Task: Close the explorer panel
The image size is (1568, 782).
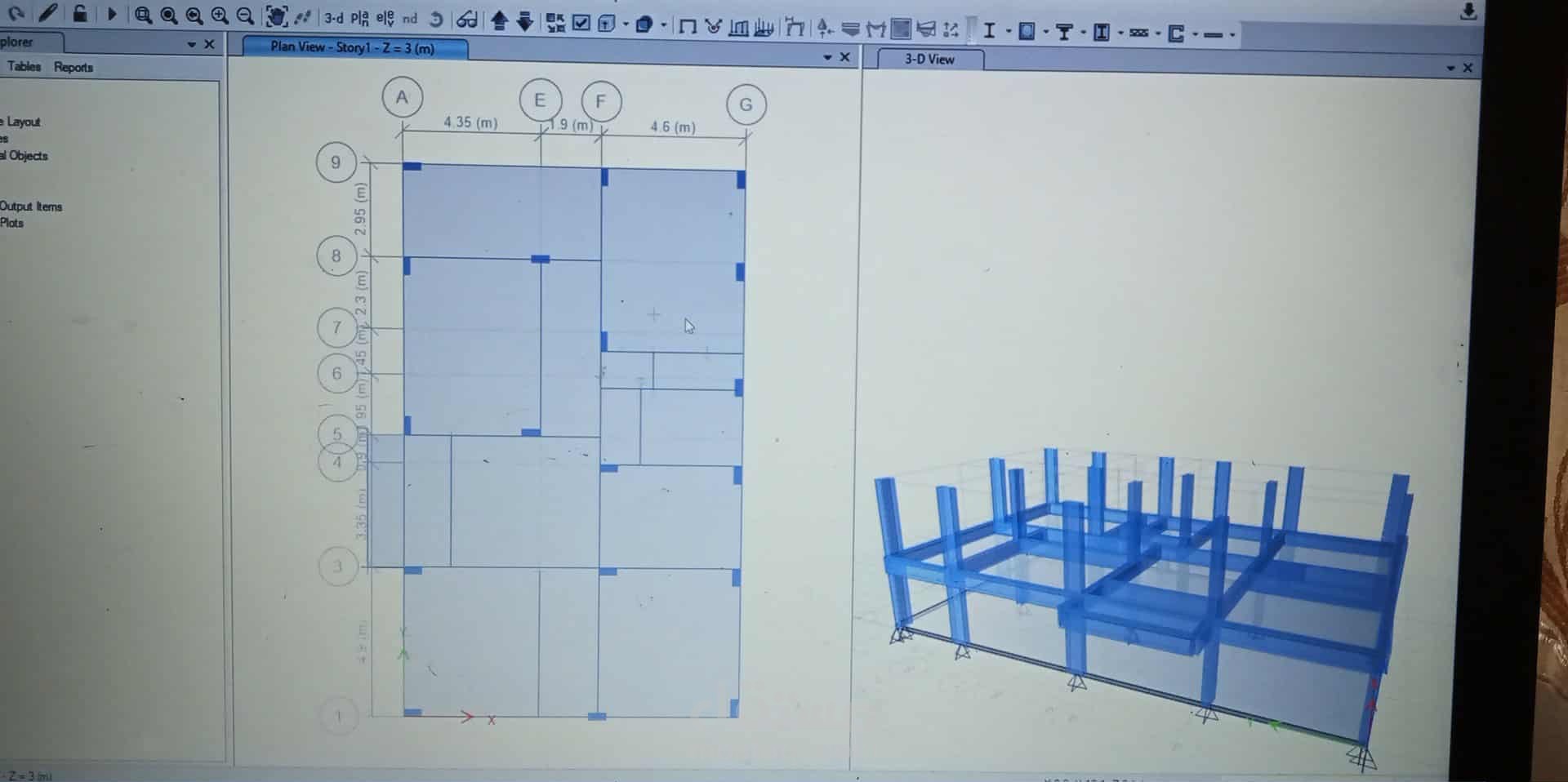Action: pyautogui.click(x=209, y=44)
